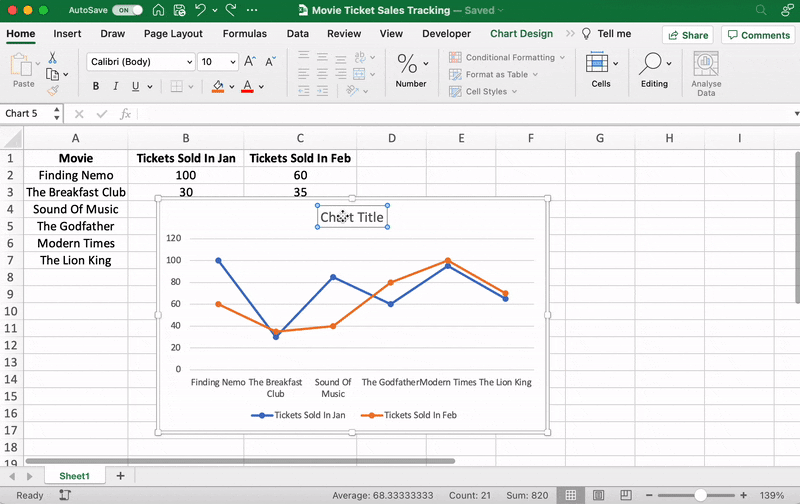Viewport: 800px width, 504px height.
Task: Click the horizontal scrollbar
Action: pos(240,461)
